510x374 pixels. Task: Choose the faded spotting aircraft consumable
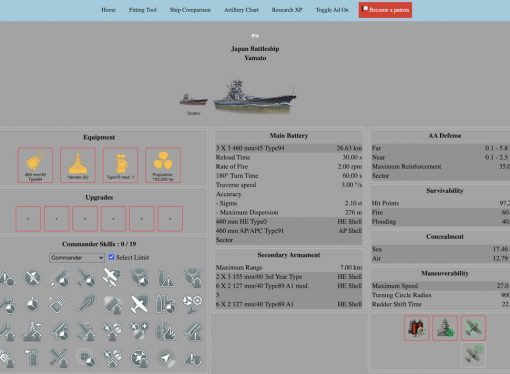pos(473,355)
